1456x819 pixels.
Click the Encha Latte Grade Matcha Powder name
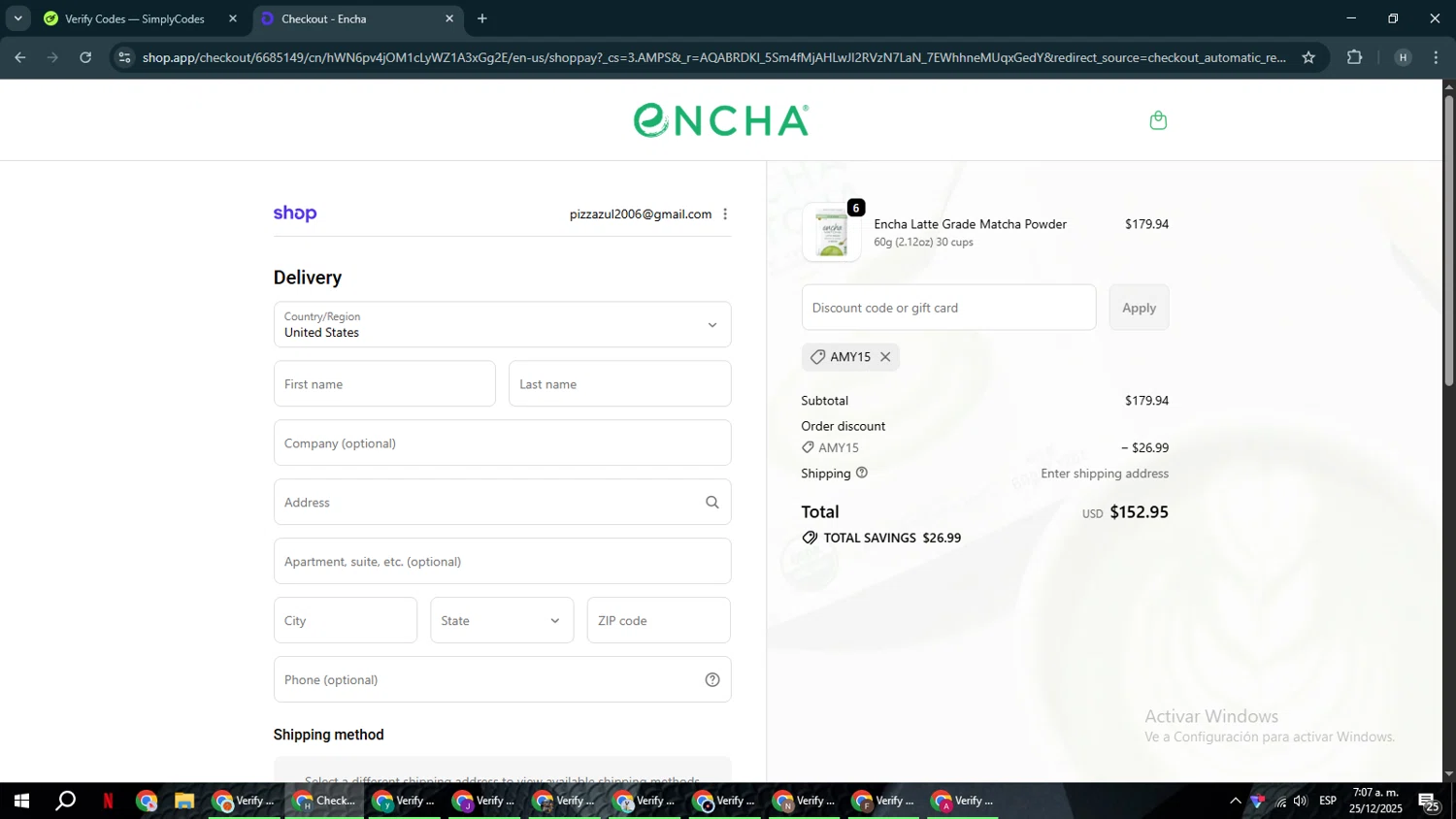pyautogui.click(x=970, y=224)
